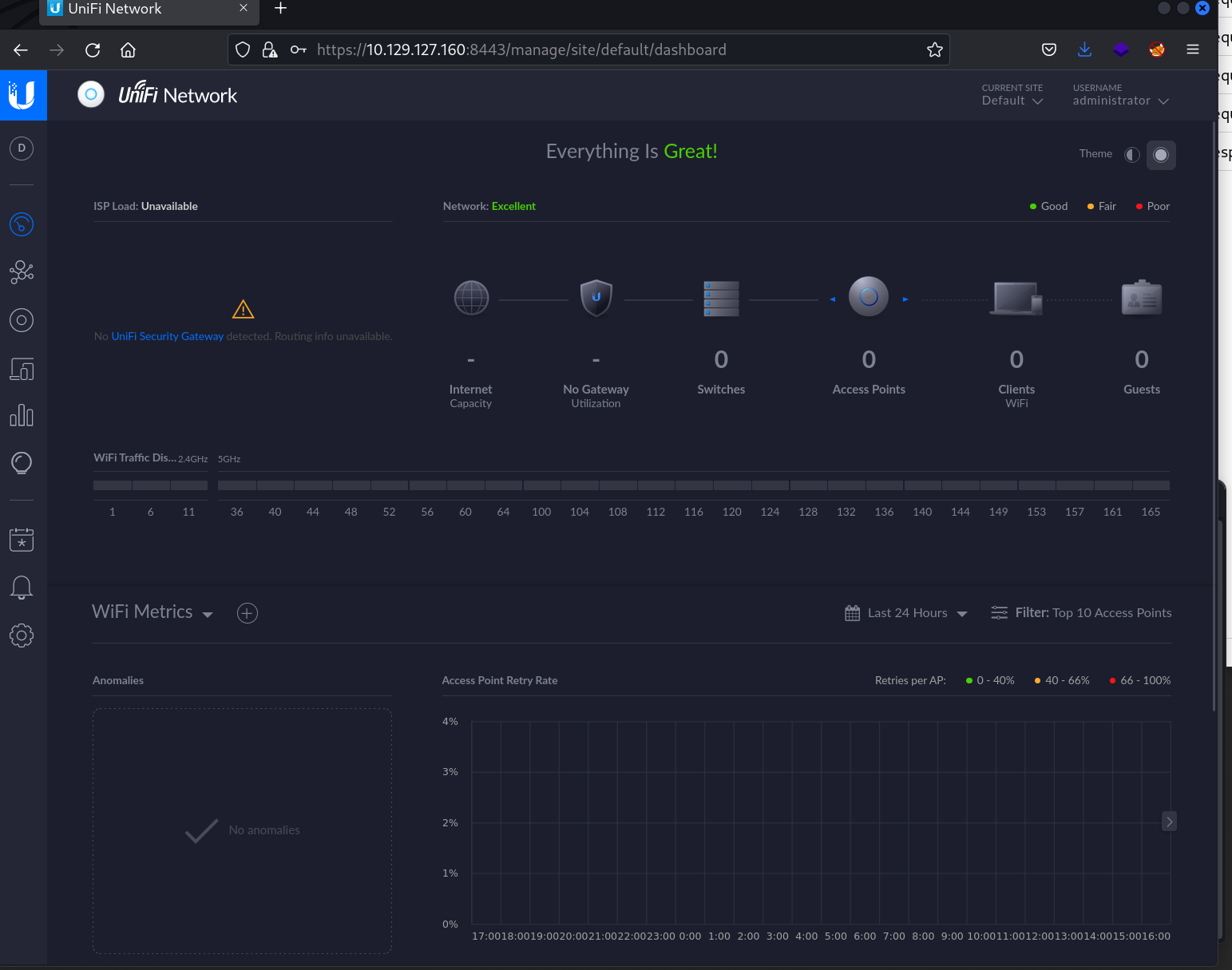Select the UniFi Network browser tab

(x=149, y=10)
